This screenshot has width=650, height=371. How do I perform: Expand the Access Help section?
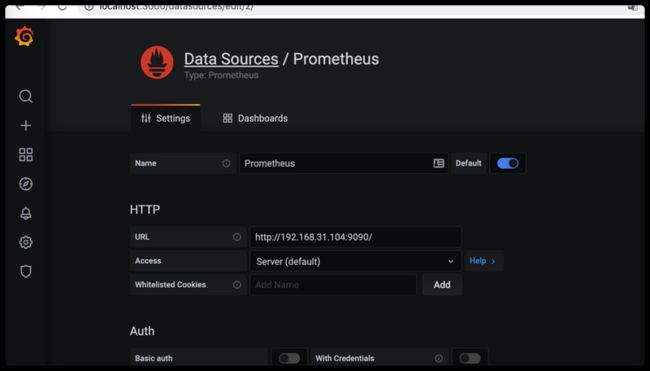[483, 261]
